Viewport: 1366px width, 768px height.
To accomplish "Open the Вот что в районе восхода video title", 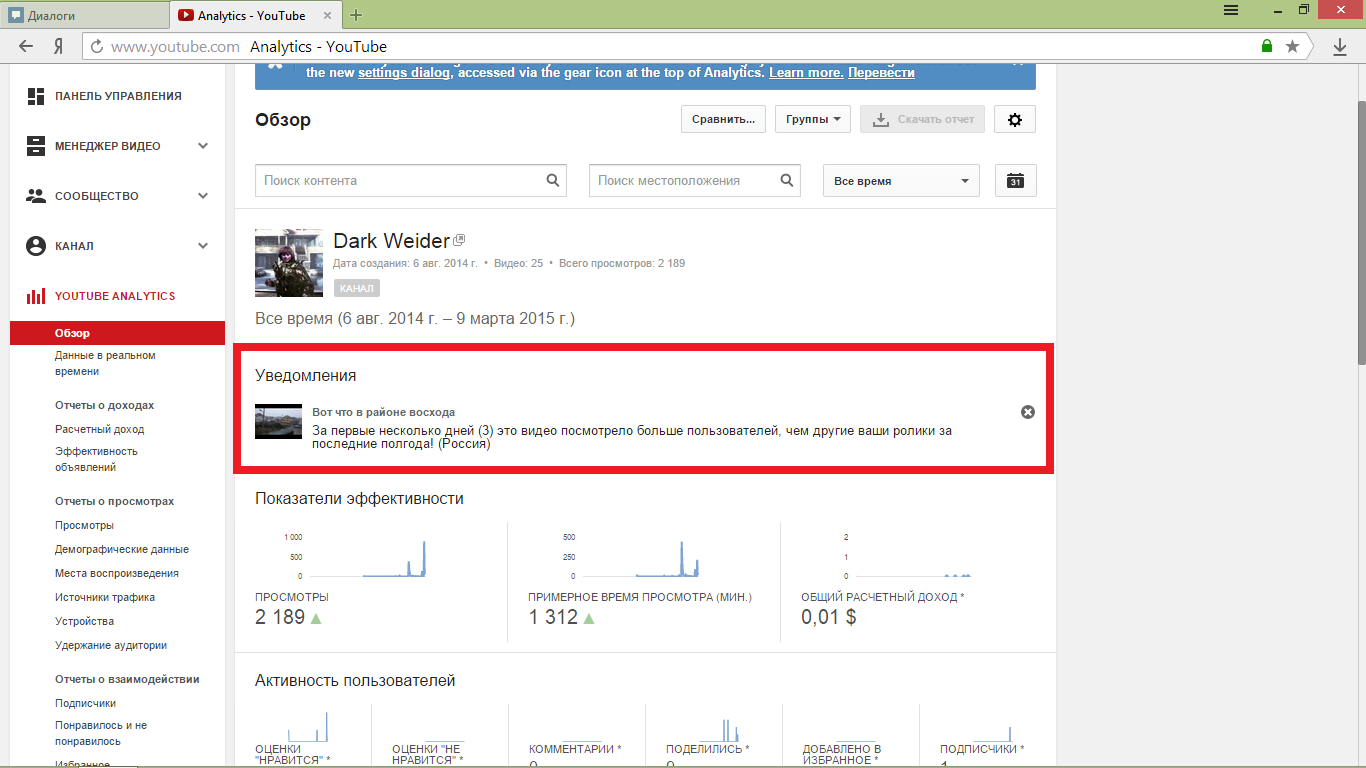I will click(x=383, y=412).
